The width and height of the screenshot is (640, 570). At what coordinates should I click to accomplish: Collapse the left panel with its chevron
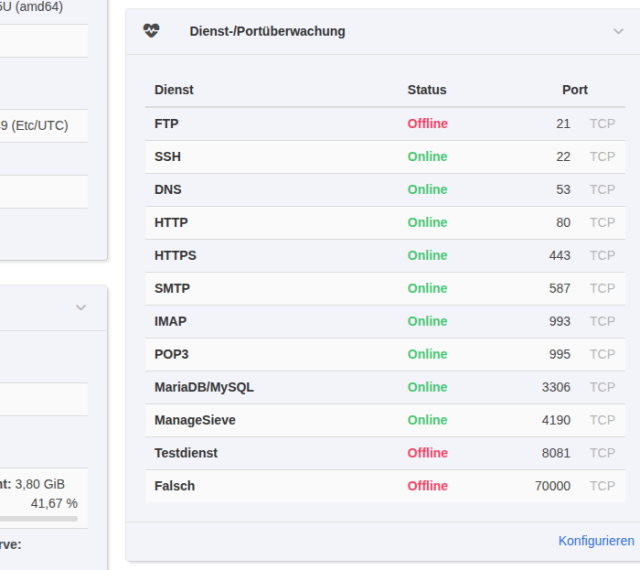pos(81,307)
